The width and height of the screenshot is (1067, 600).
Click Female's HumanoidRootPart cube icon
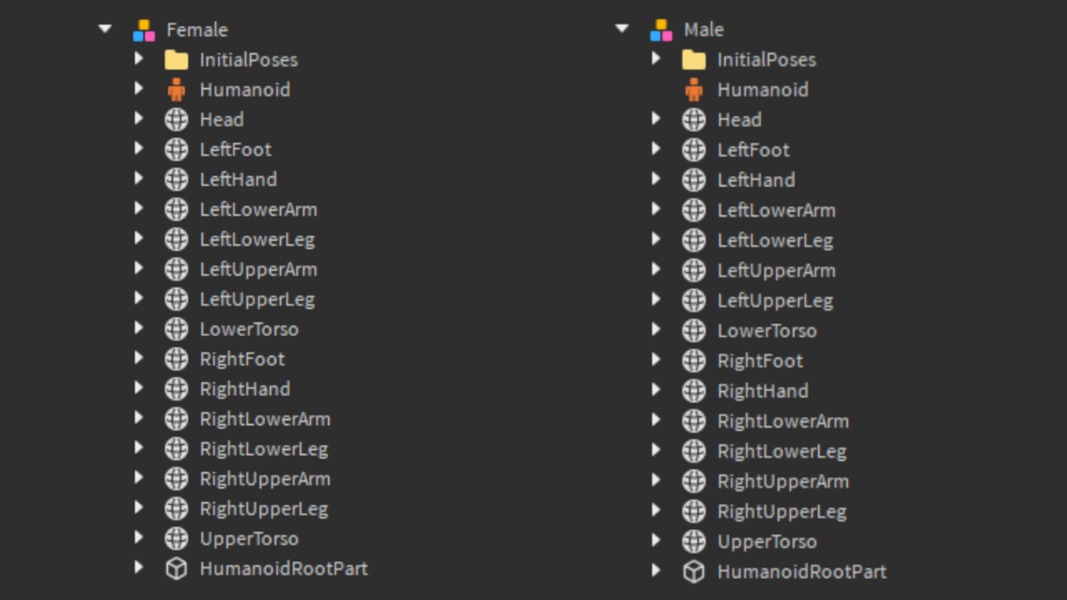176,569
